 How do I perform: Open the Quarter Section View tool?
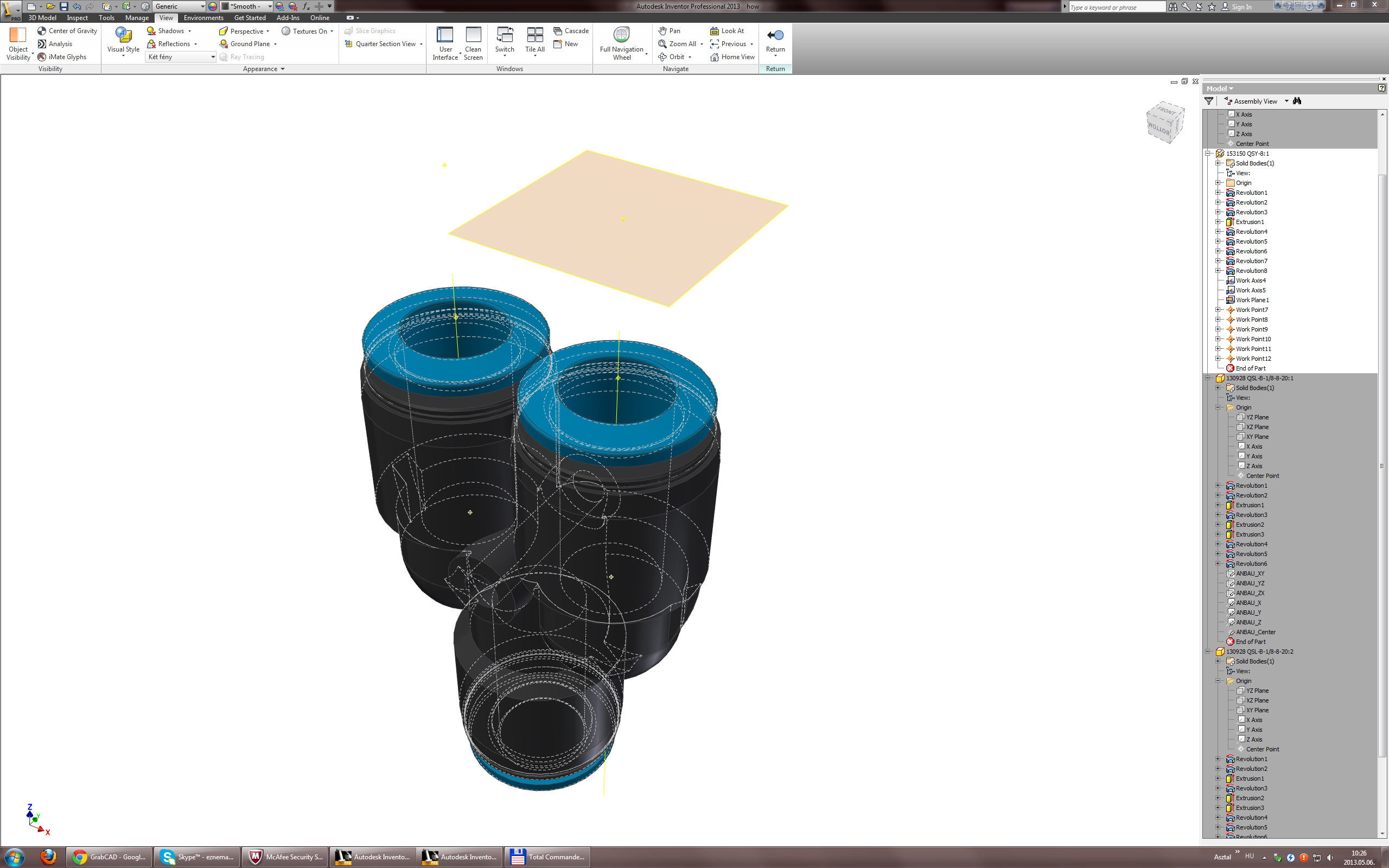coord(384,44)
